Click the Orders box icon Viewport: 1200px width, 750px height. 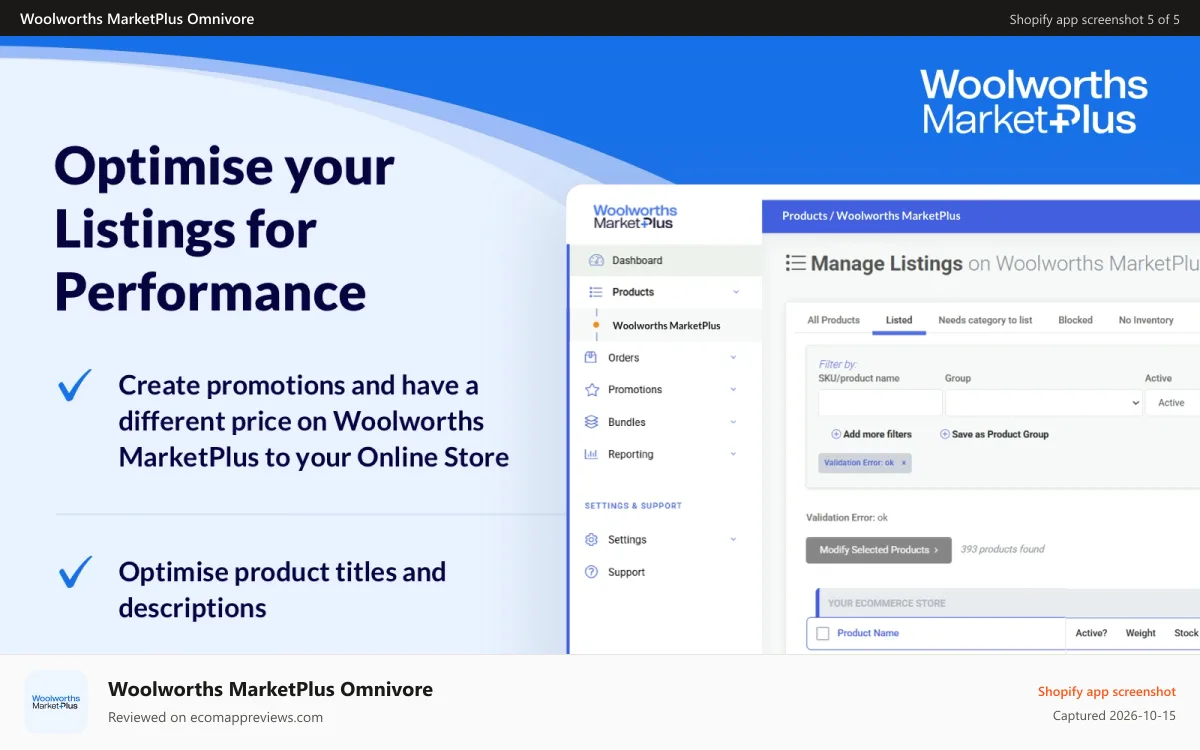tap(590, 357)
